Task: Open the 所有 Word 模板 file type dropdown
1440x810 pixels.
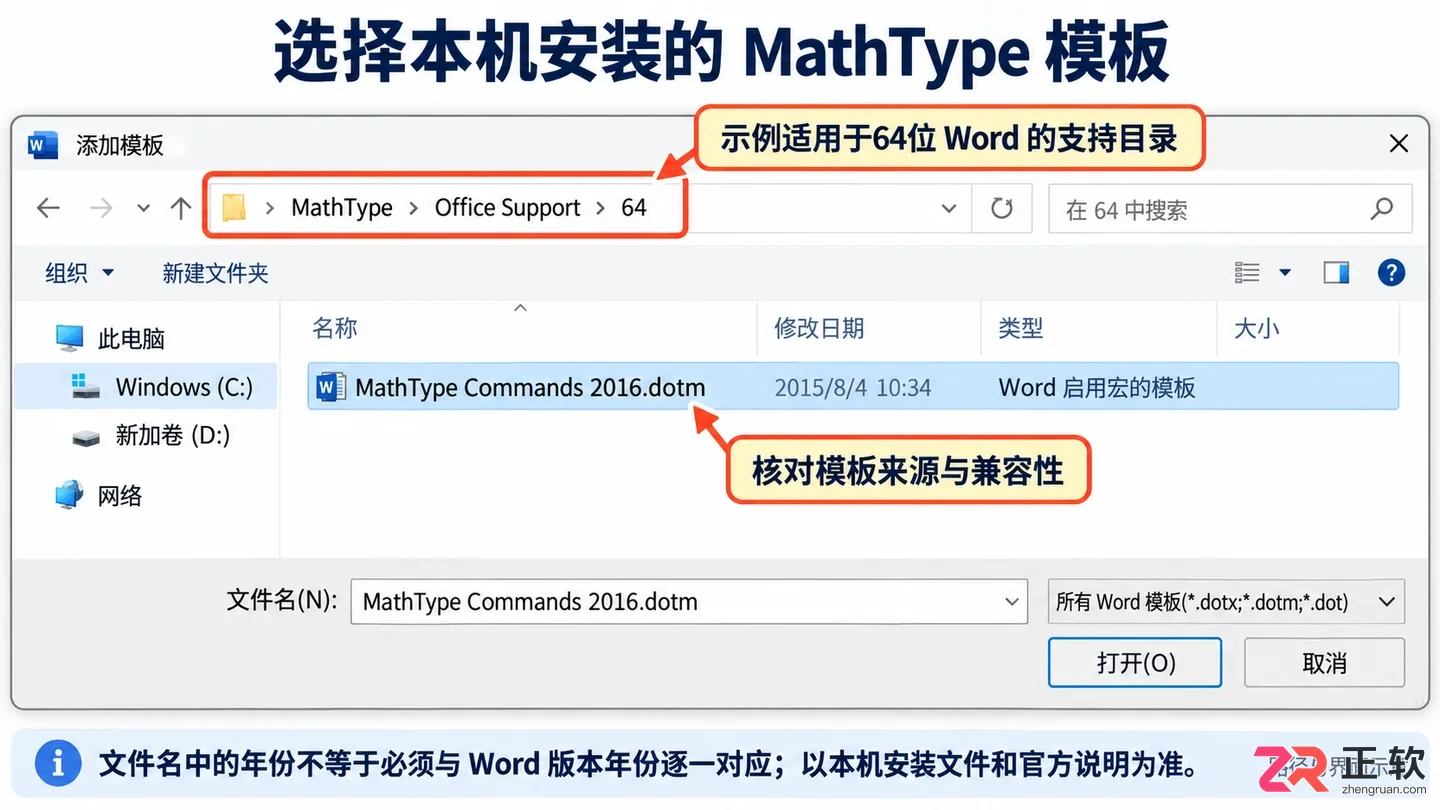Action: coord(1226,601)
